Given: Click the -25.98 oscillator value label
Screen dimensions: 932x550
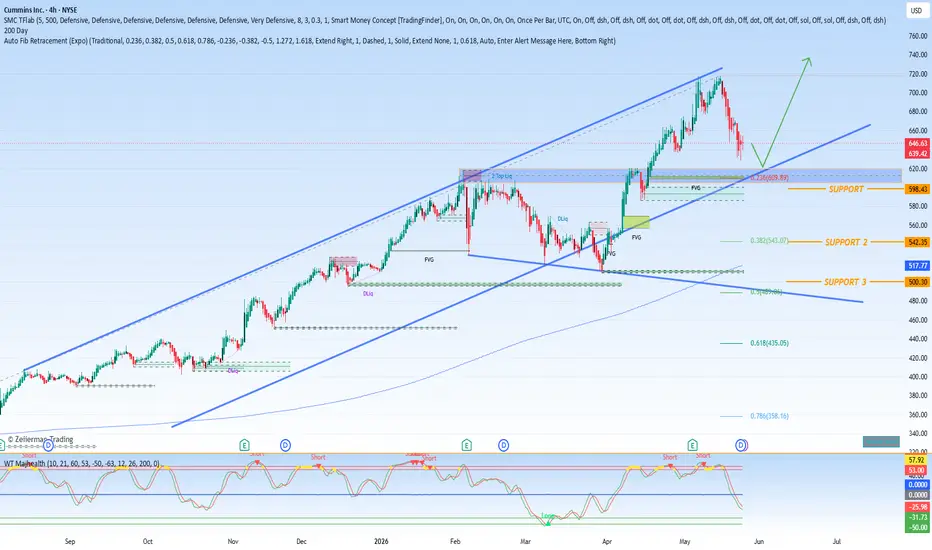Looking at the screenshot, I should coord(917,507).
